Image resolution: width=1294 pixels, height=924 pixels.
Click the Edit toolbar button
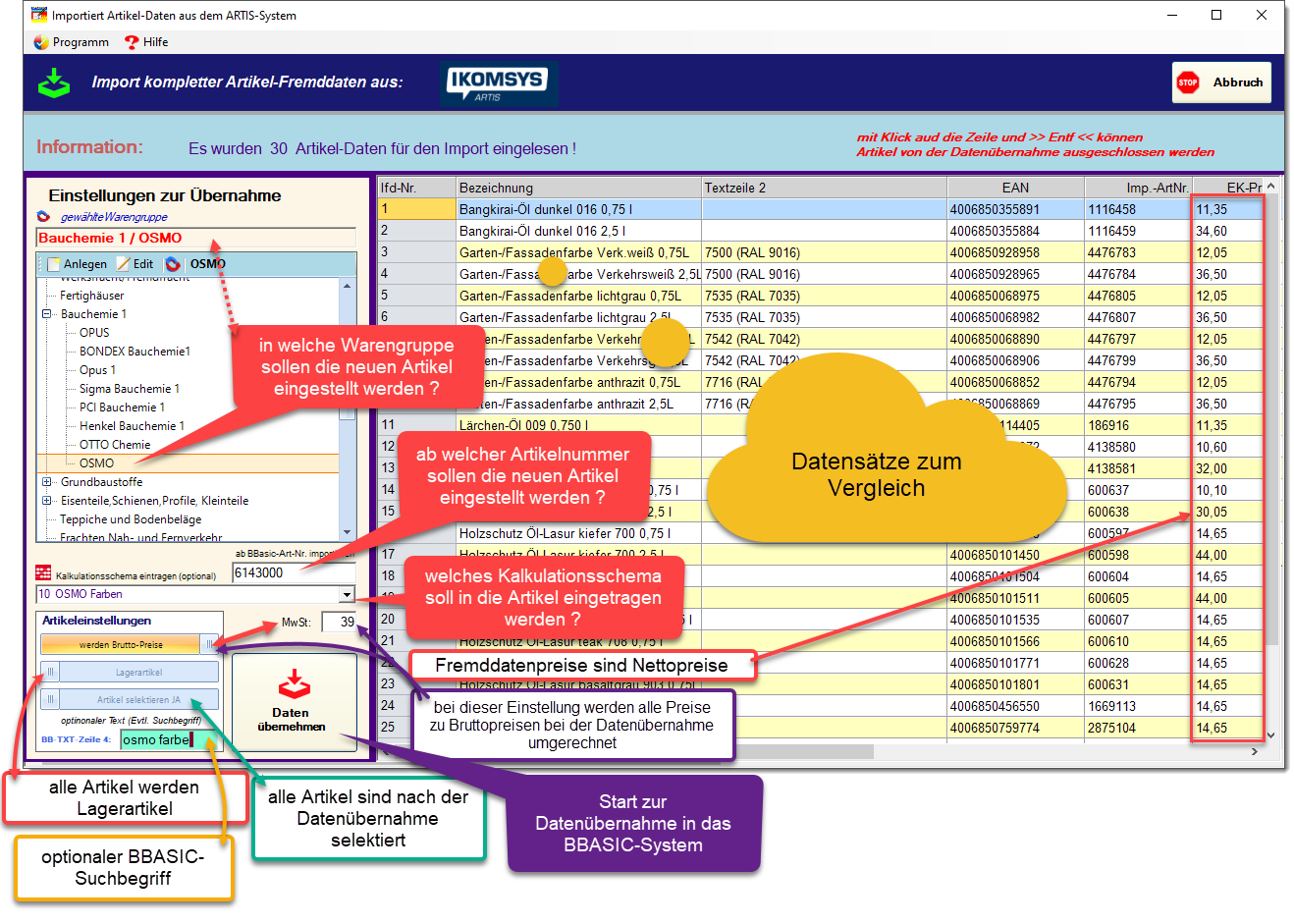pos(135,264)
